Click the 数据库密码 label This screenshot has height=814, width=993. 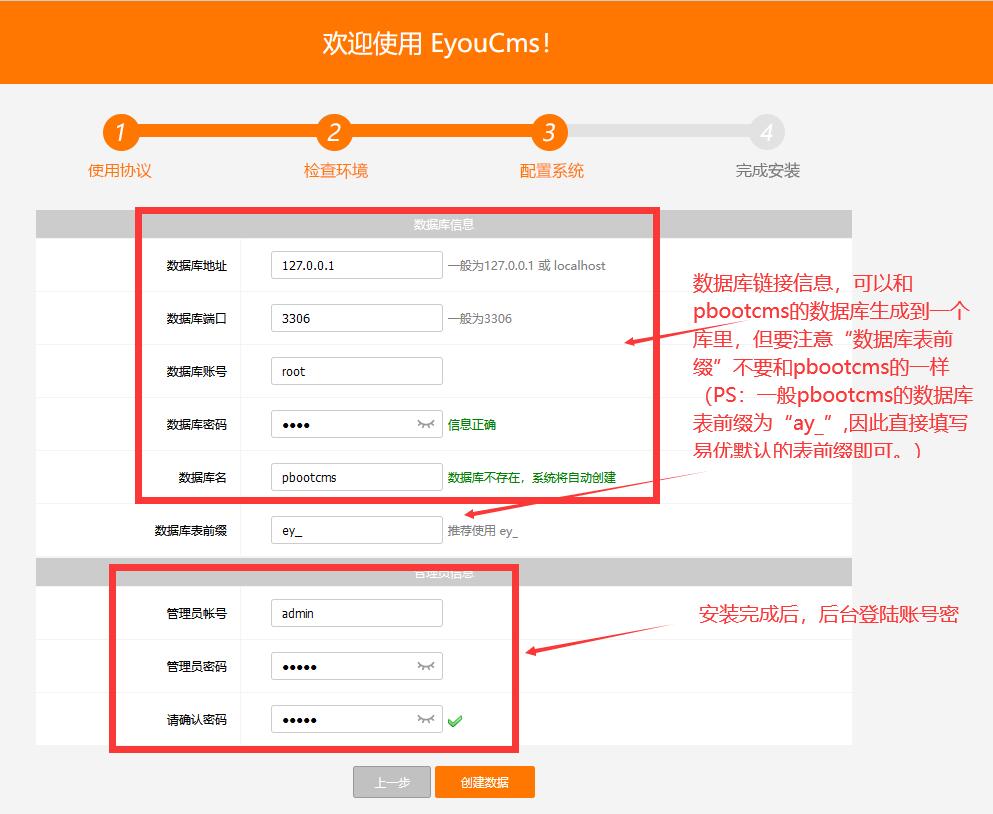click(197, 424)
